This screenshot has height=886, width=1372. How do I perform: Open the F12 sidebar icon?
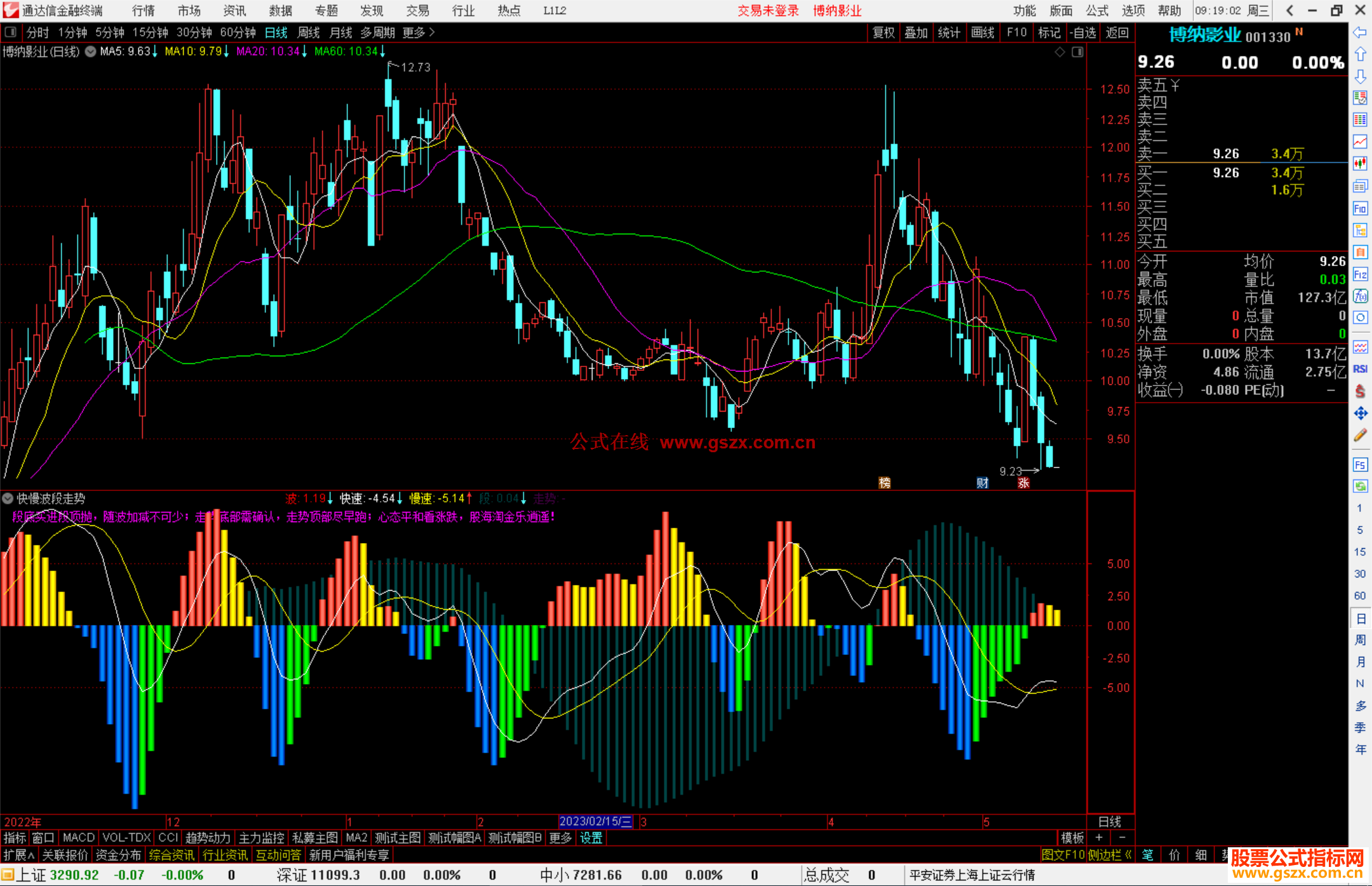pos(1360,274)
